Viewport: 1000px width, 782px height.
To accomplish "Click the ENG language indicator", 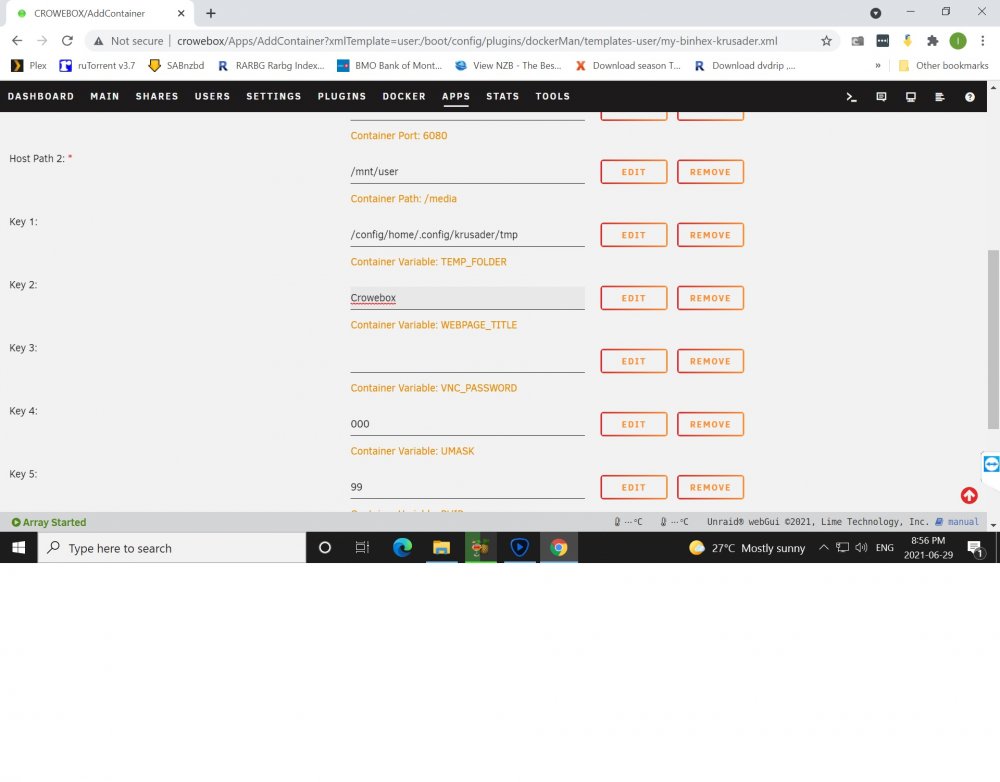I will tap(884, 547).
